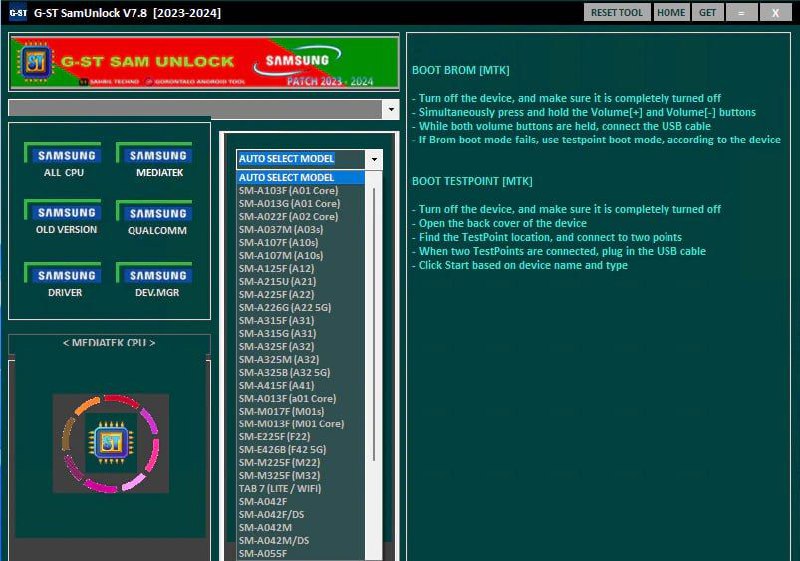Click the G-ST app logo in title bar
800x561 pixels.
pyautogui.click(x=18, y=13)
